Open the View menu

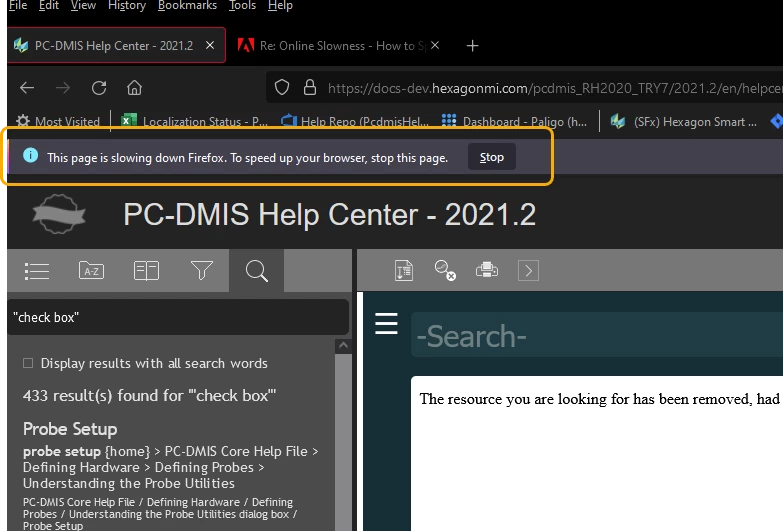83,5
